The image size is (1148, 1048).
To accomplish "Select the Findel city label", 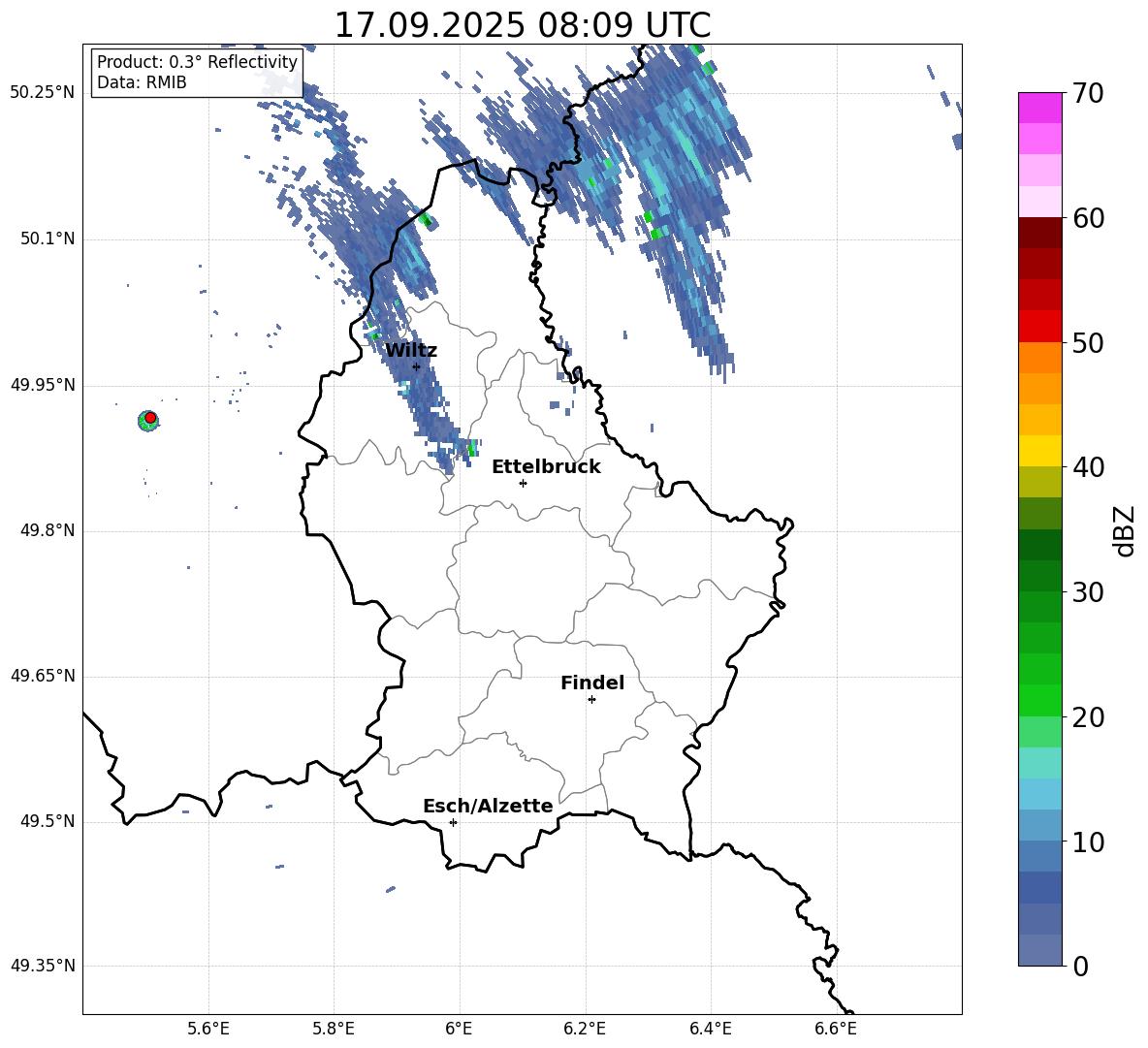I will pyautogui.click(x=592, y=683).
